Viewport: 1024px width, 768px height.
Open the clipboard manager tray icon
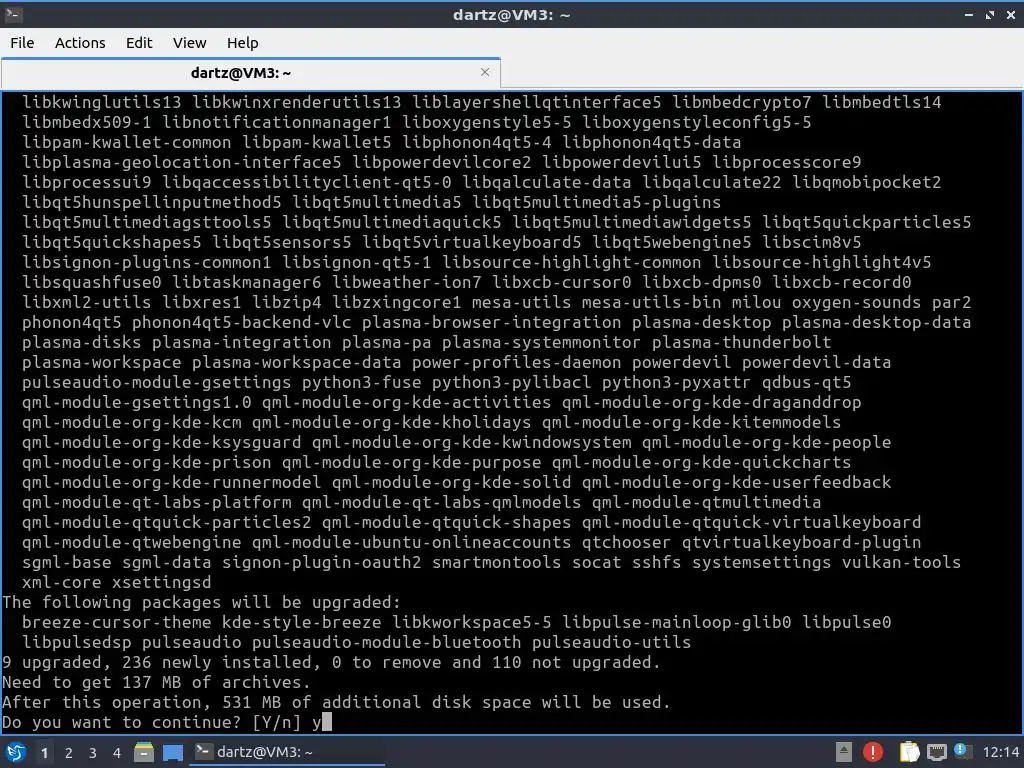tap(909, 752)
